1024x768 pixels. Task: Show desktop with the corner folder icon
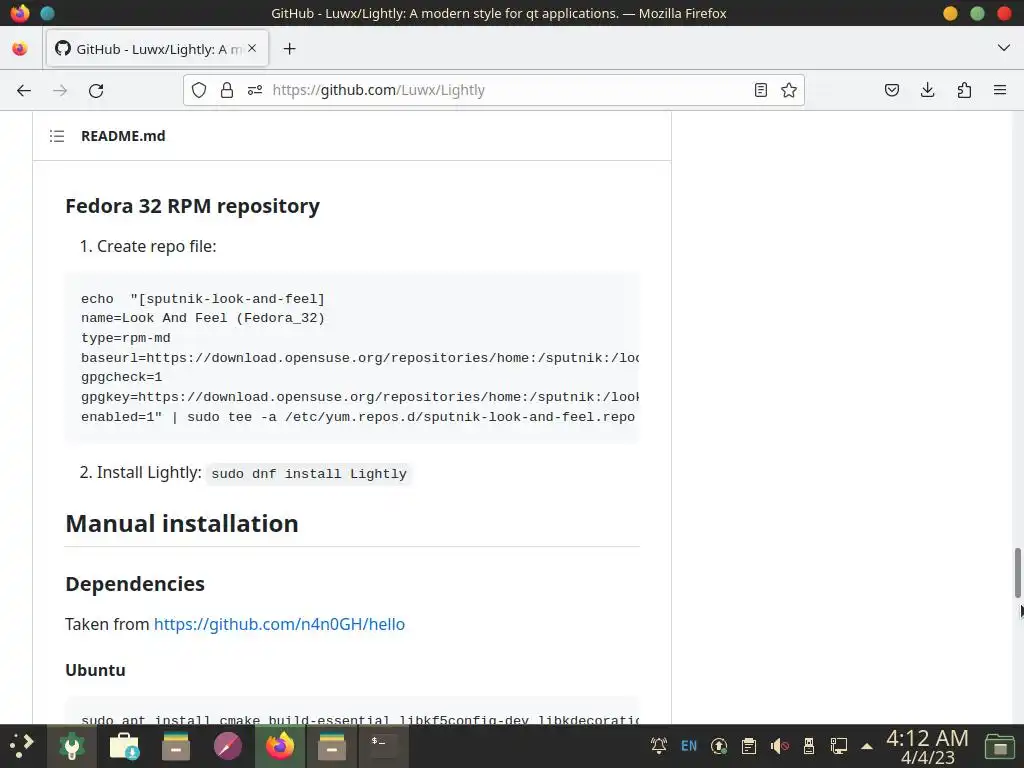coord(999,746)
